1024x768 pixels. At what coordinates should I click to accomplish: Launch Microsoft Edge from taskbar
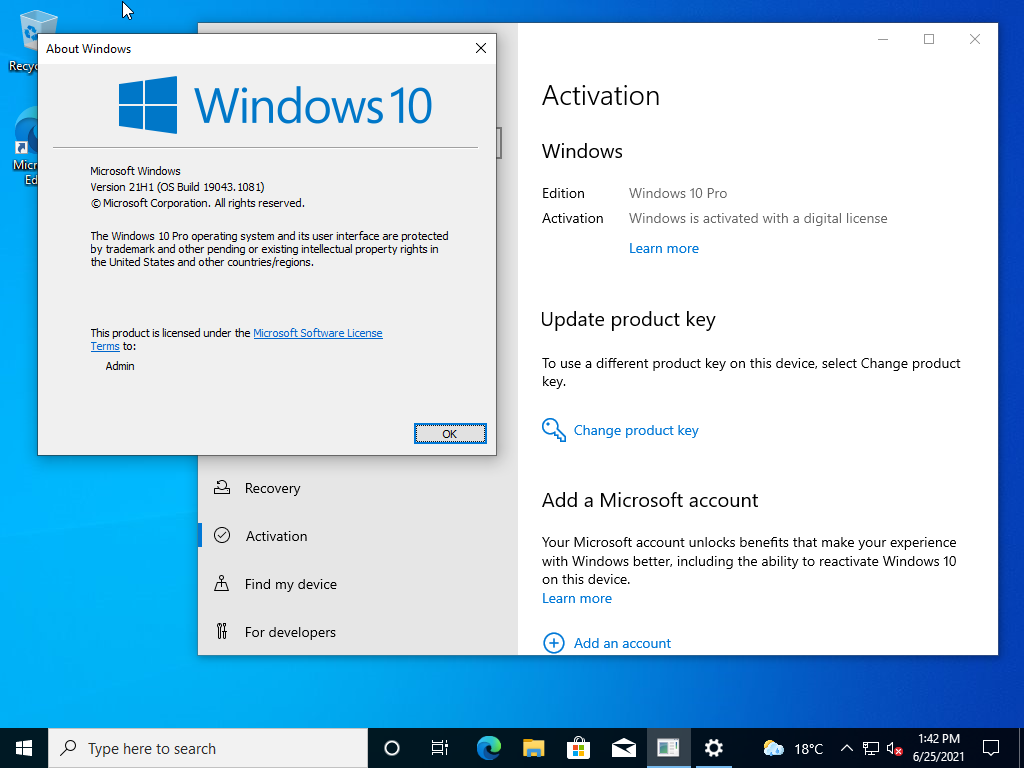488,748
